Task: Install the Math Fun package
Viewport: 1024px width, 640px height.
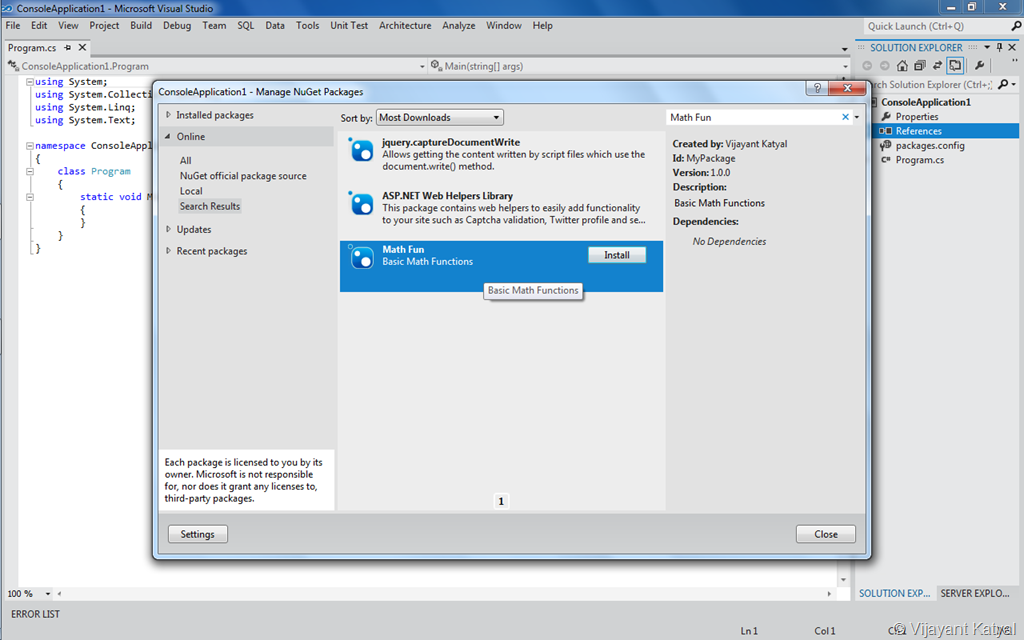Action: (x=616, y=255)
